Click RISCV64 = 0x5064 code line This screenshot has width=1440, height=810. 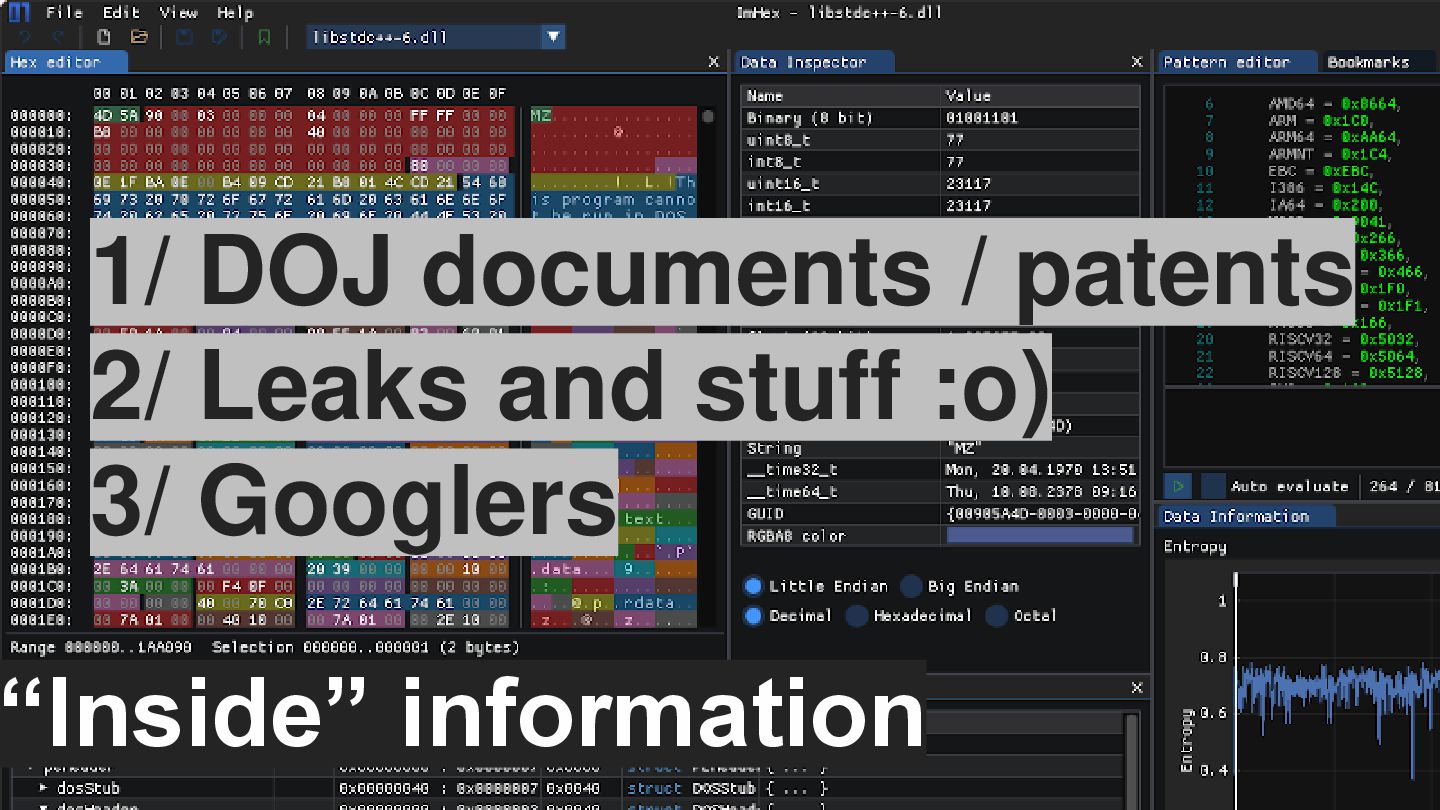point(1342,356)
